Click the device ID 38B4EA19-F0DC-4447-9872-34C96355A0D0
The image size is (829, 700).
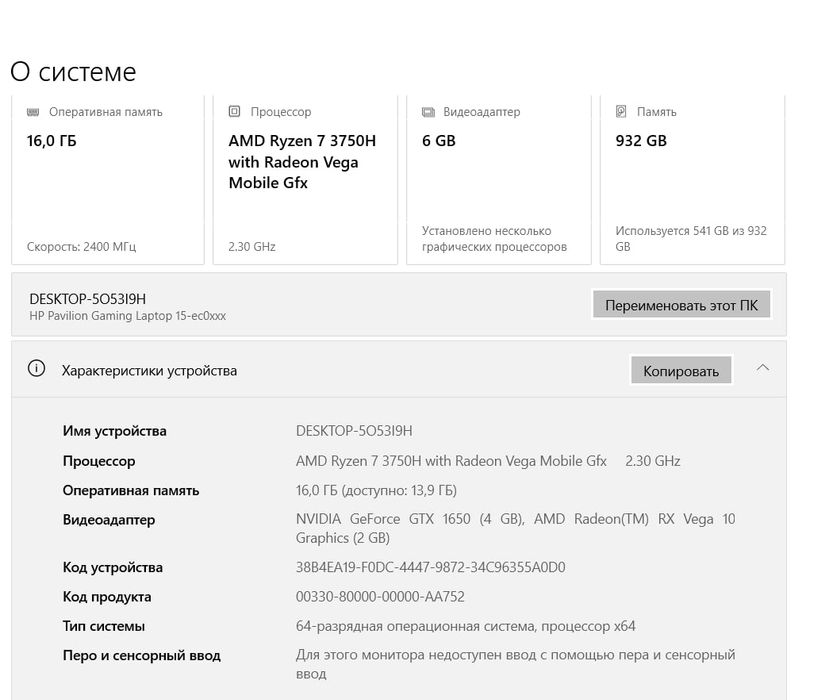click(430, 567)
